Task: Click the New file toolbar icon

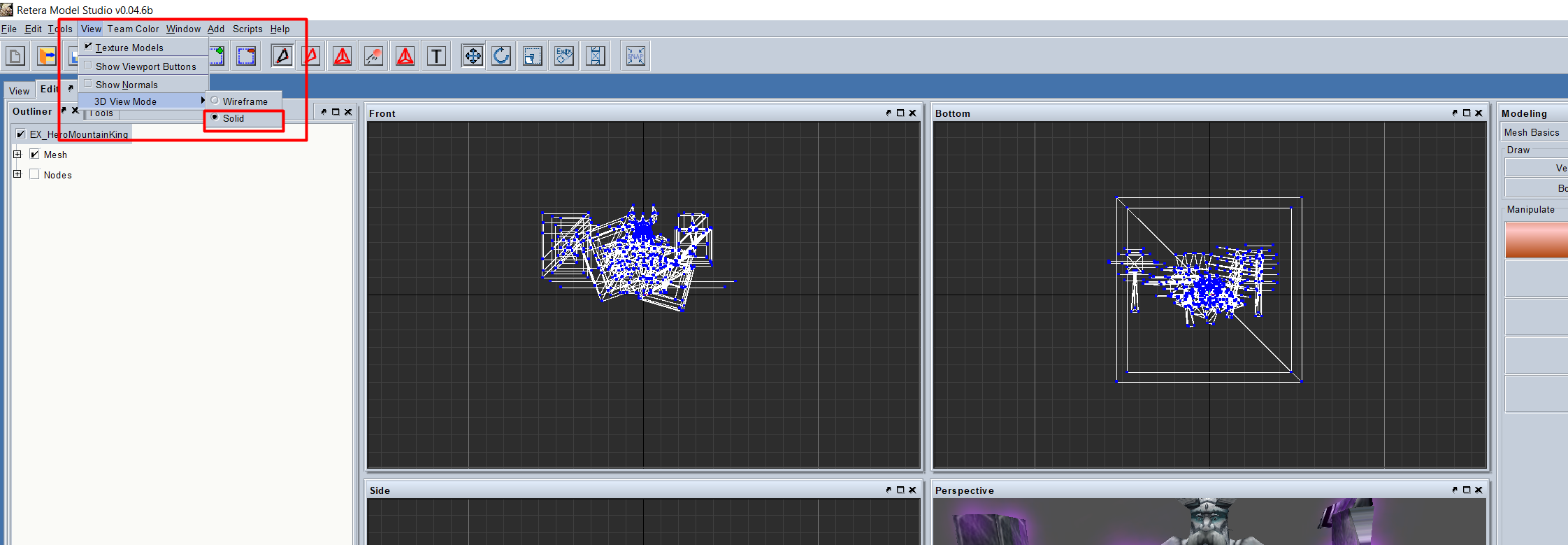Action: pos(15,56)
